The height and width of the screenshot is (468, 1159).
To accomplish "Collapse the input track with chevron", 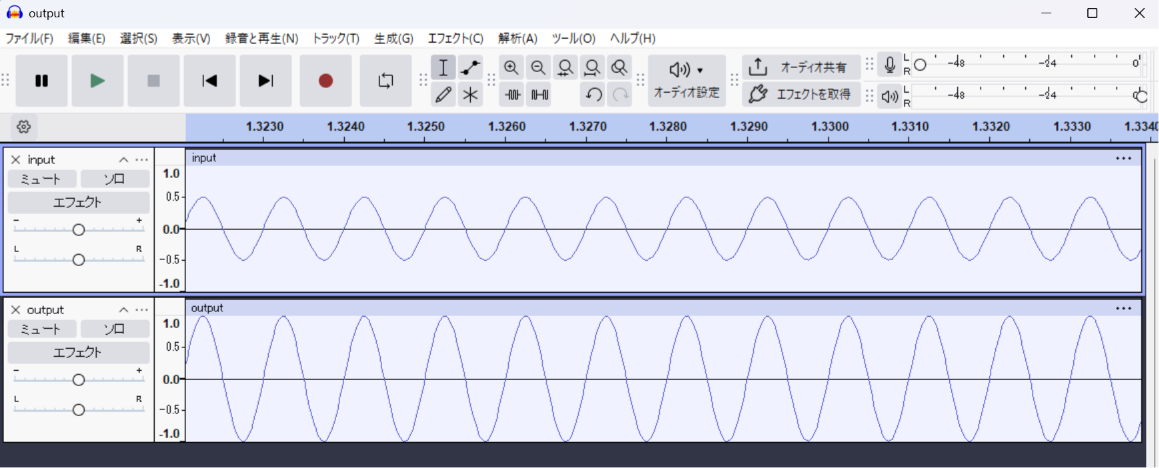I will click(x=123, y=160).
